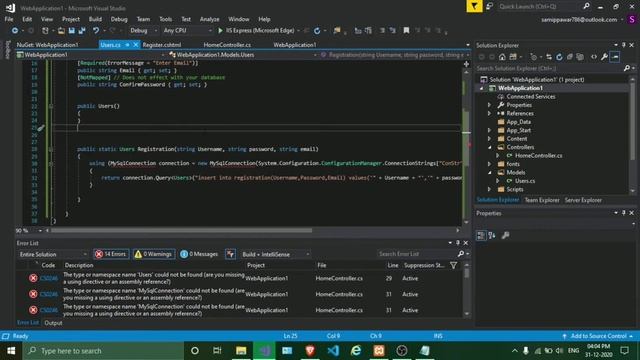Open the Entire Solution scope dropdown
The image size is (640, 360).
[x=53, y=254]
